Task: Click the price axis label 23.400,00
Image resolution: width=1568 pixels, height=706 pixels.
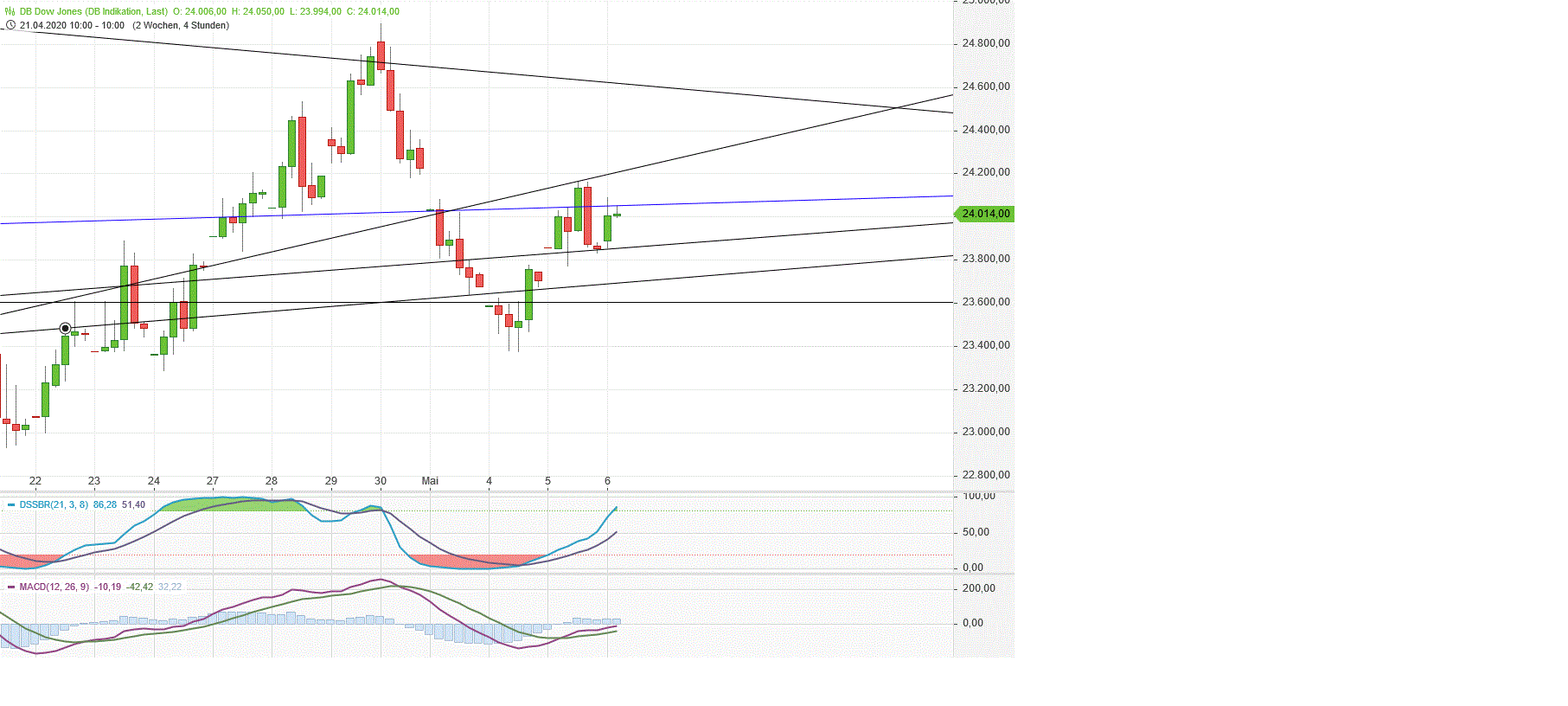Action: click(986, 345)
